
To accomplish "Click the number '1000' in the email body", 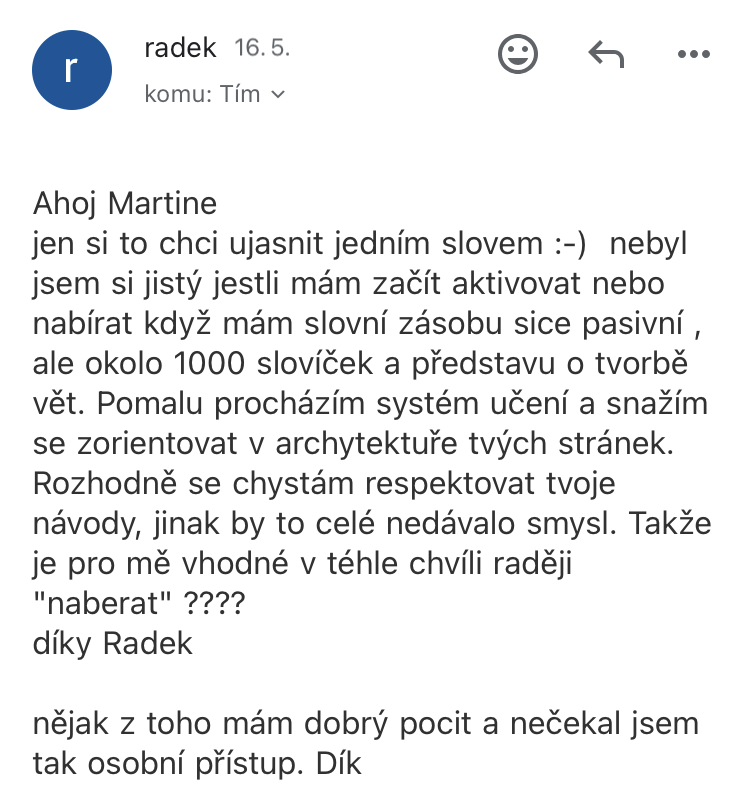I will pos(209,364).
